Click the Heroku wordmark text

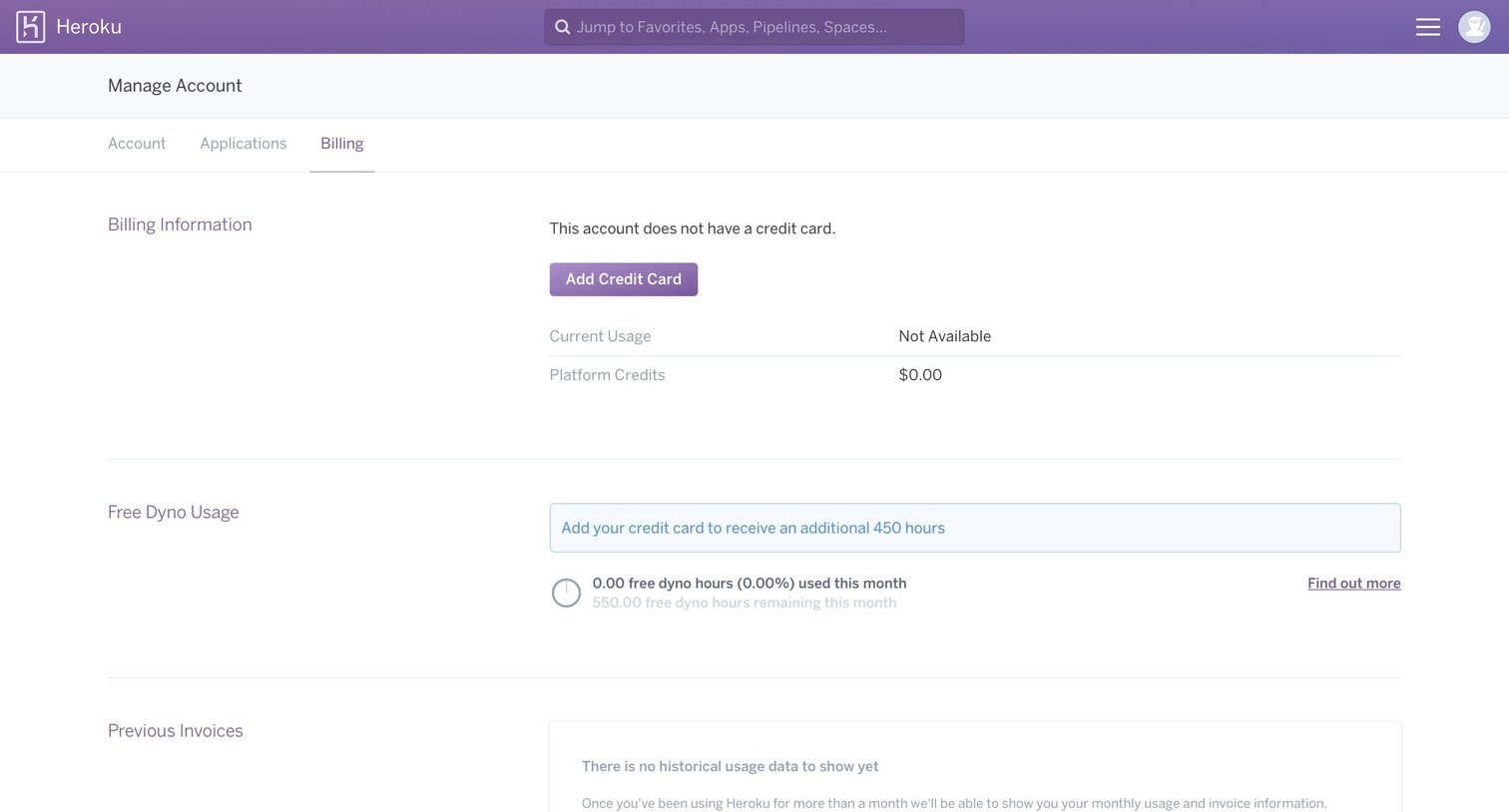pos(89,27)
